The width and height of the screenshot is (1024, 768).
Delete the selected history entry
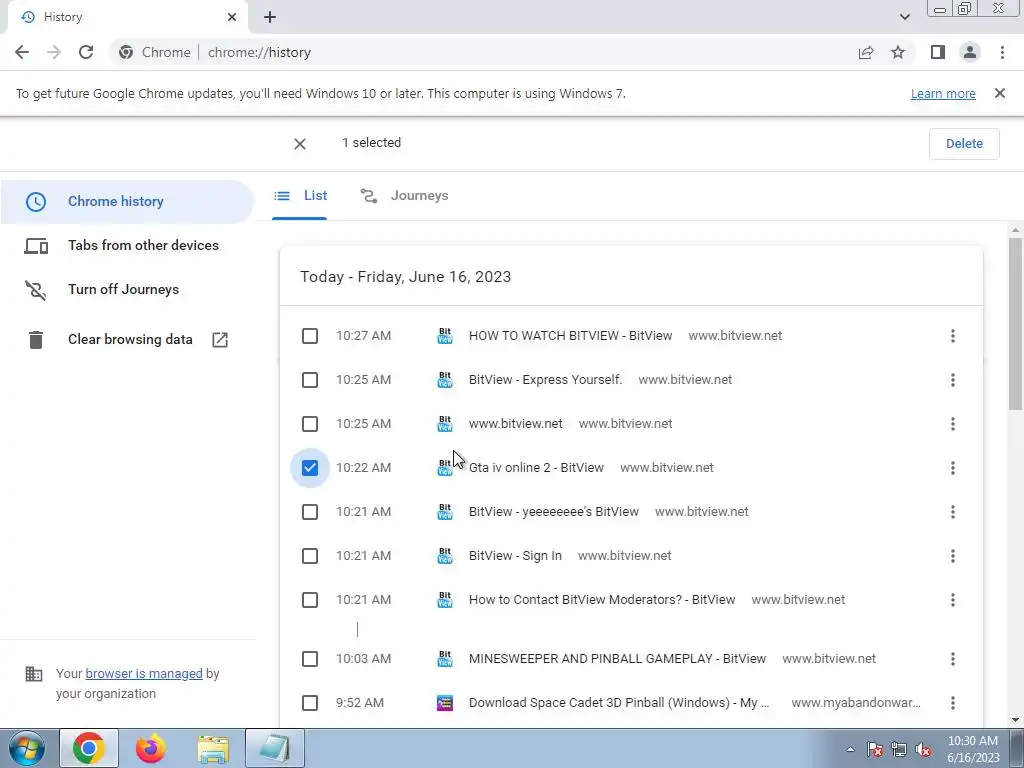tap(964, 144)
